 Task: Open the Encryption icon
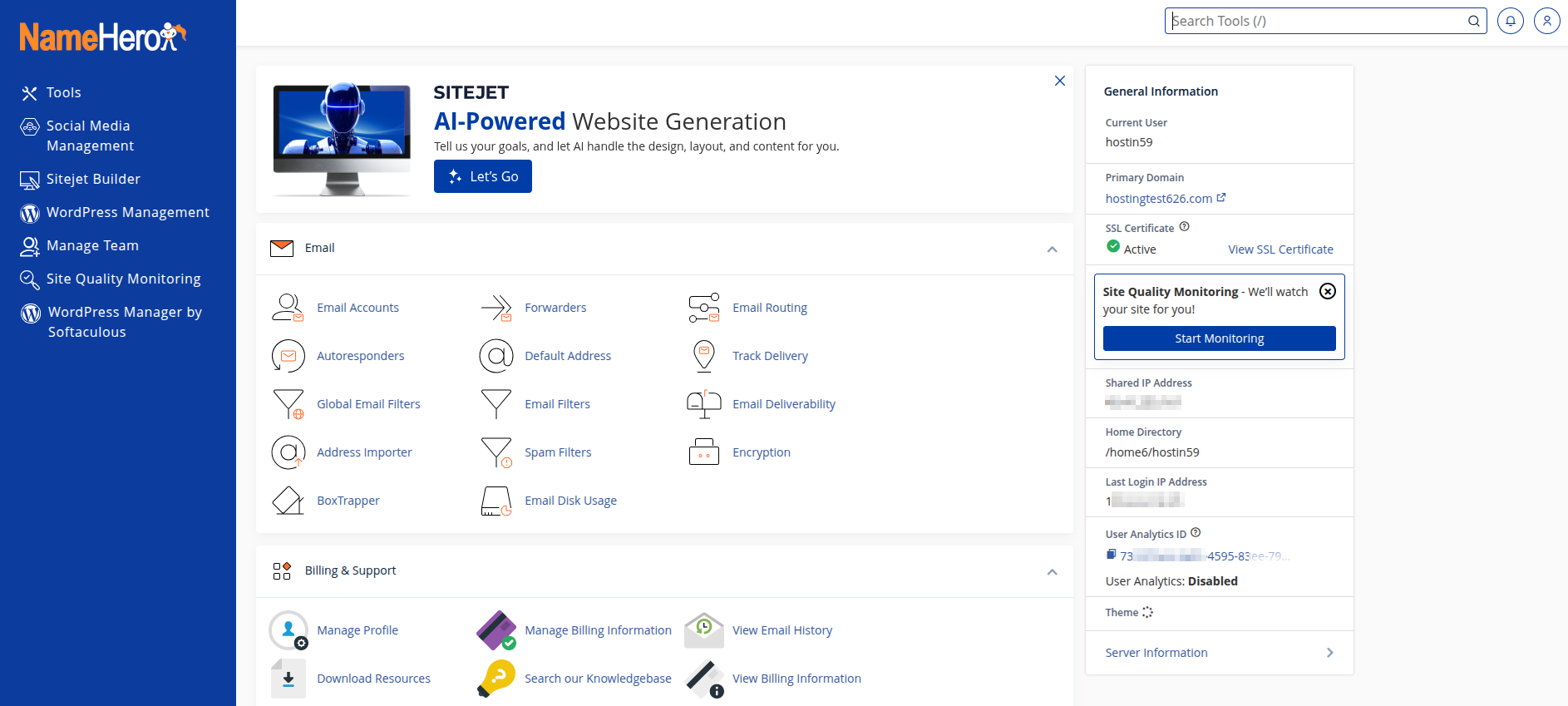704,452
